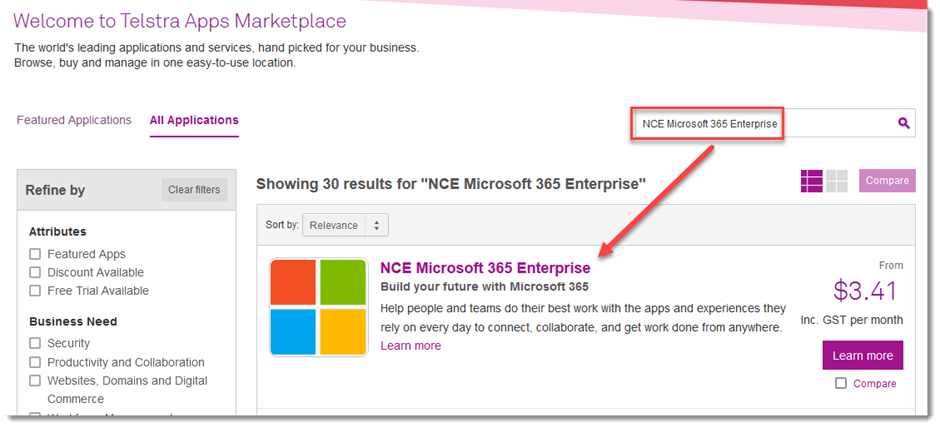
Task: Tick the Compare checkbox under the price
Action: [841, 383]
